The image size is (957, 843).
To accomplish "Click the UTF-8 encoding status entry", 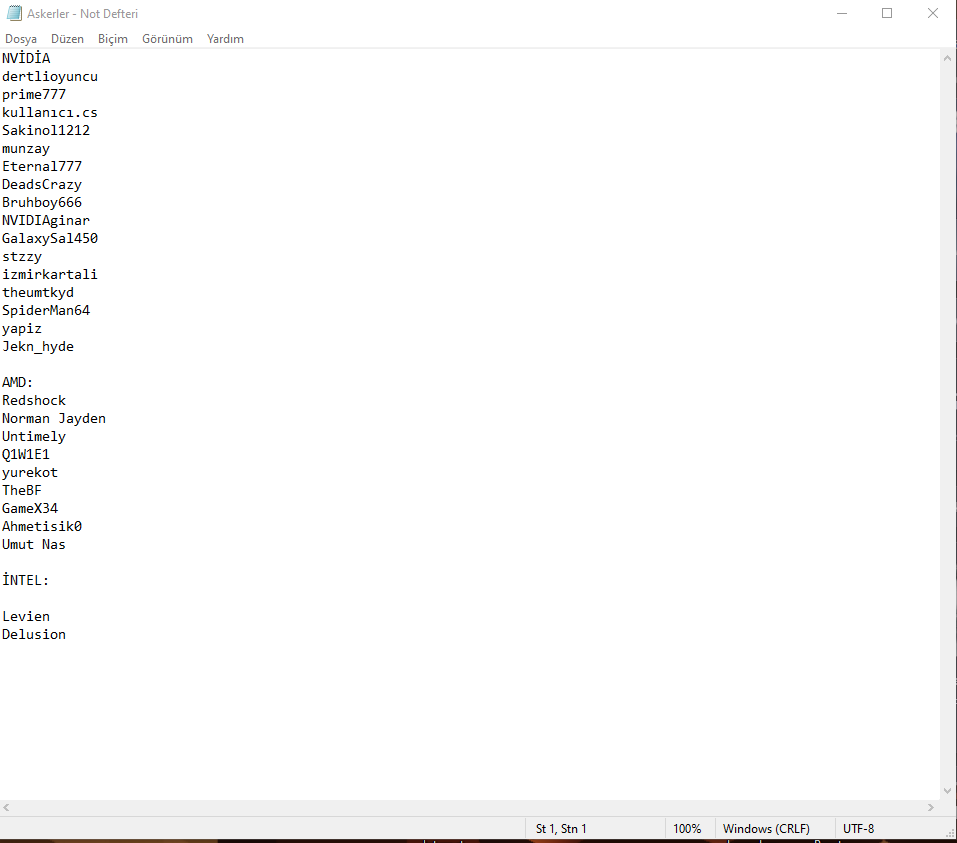I will (859, 829).
